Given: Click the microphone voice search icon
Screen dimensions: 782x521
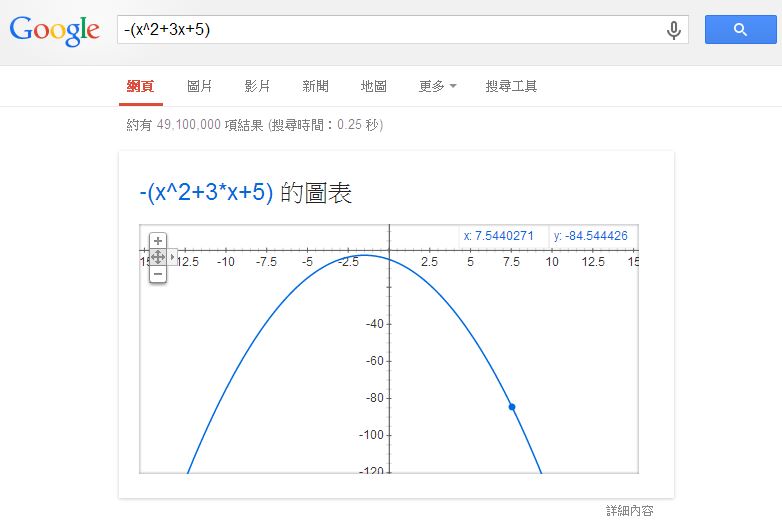Looking at the screenshot, I should [674, 30].
